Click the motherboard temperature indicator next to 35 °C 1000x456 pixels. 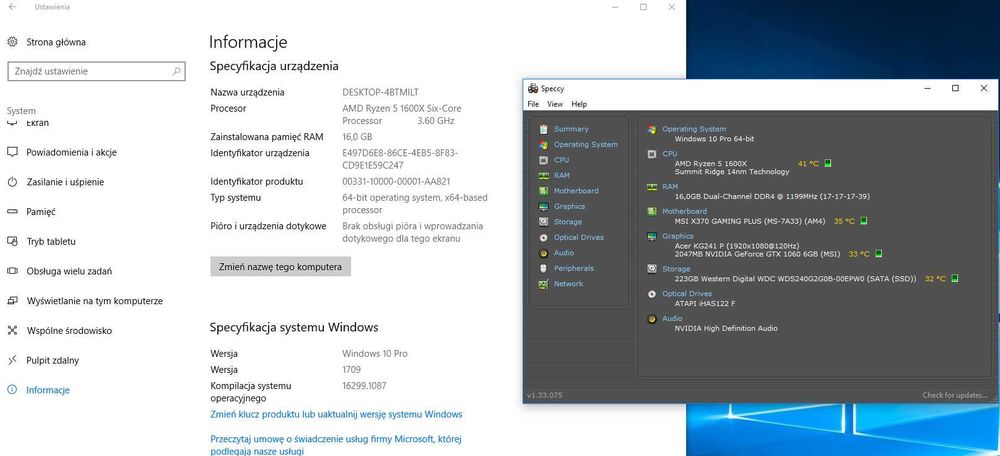864,221
